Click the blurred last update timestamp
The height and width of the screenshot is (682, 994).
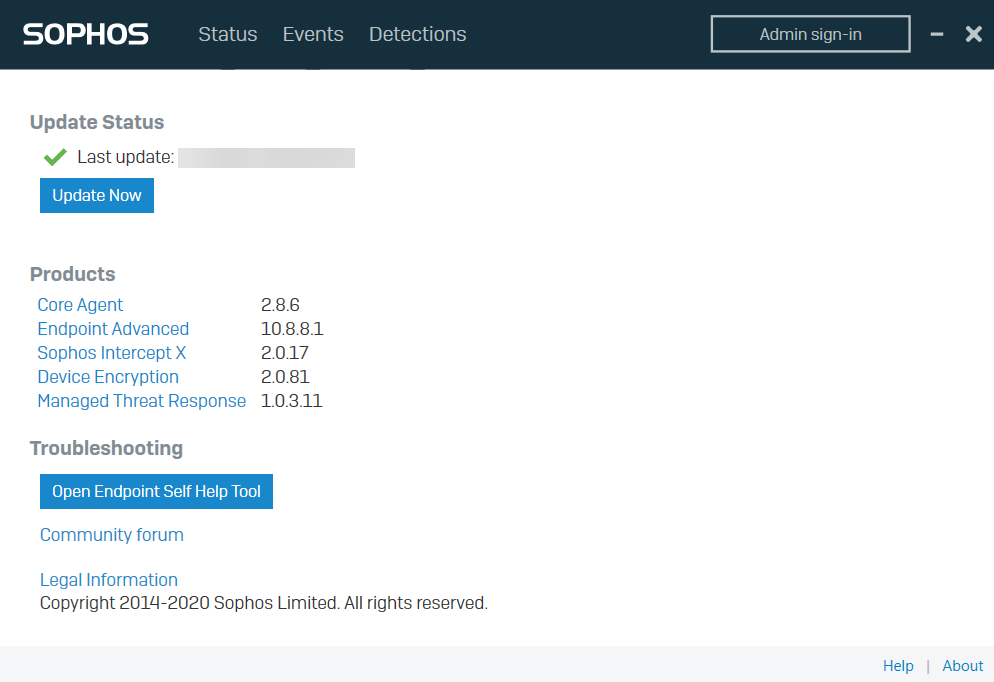coord(266,157)
